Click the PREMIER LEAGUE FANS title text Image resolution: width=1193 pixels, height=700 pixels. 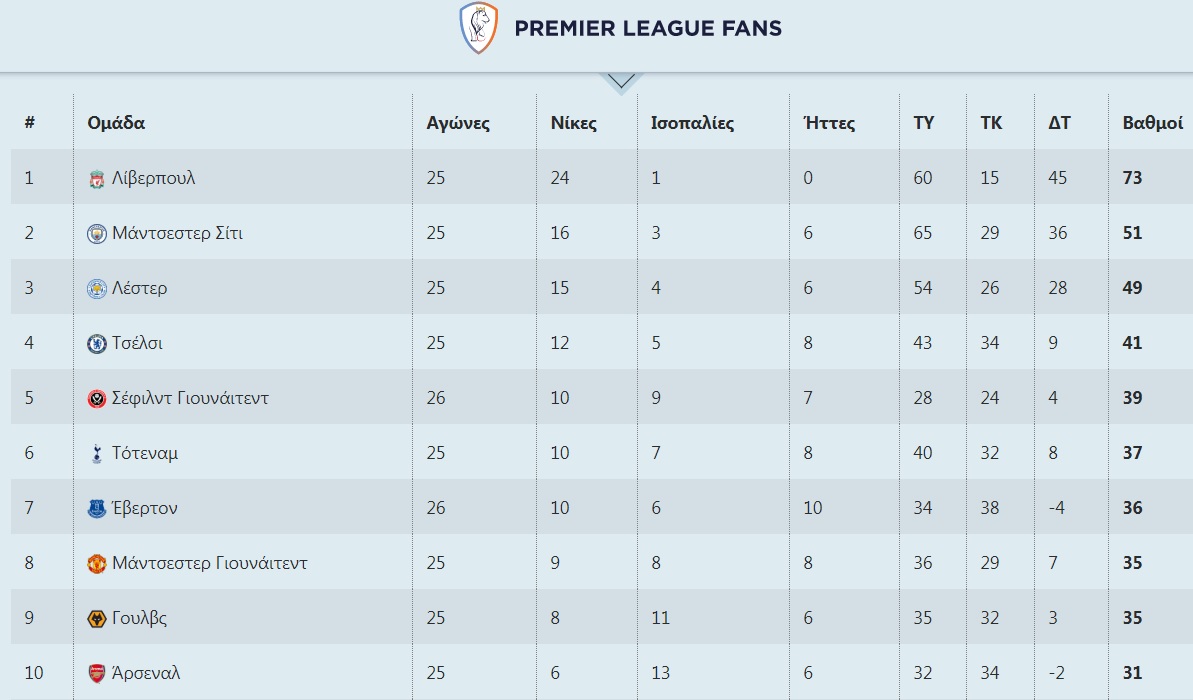click(x=648, y=28)
